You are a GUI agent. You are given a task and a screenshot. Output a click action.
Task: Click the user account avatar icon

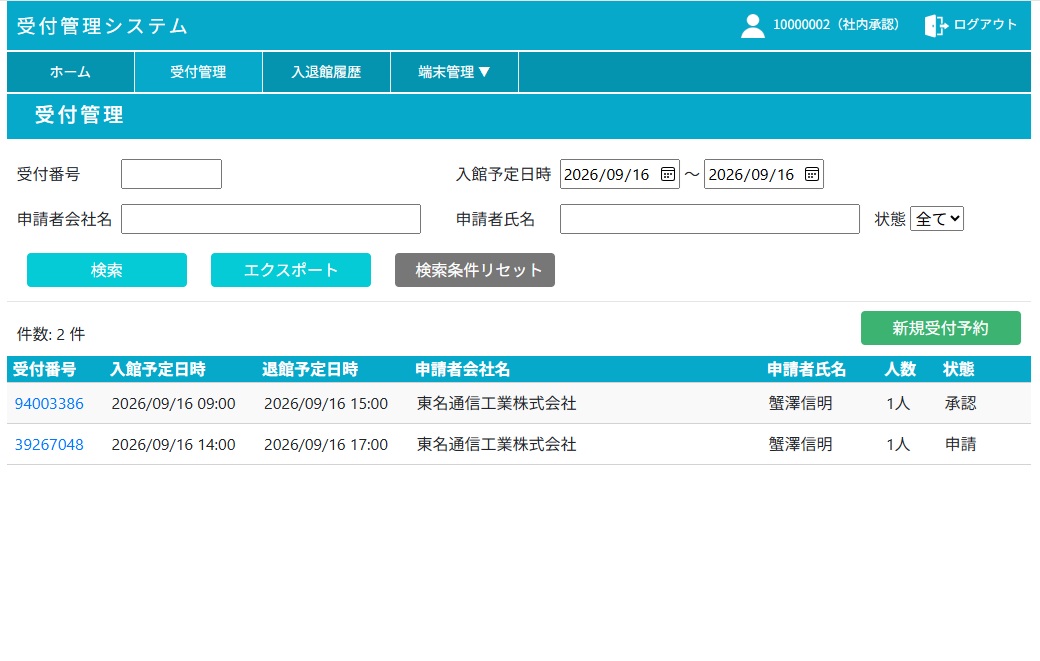[752, 26]
